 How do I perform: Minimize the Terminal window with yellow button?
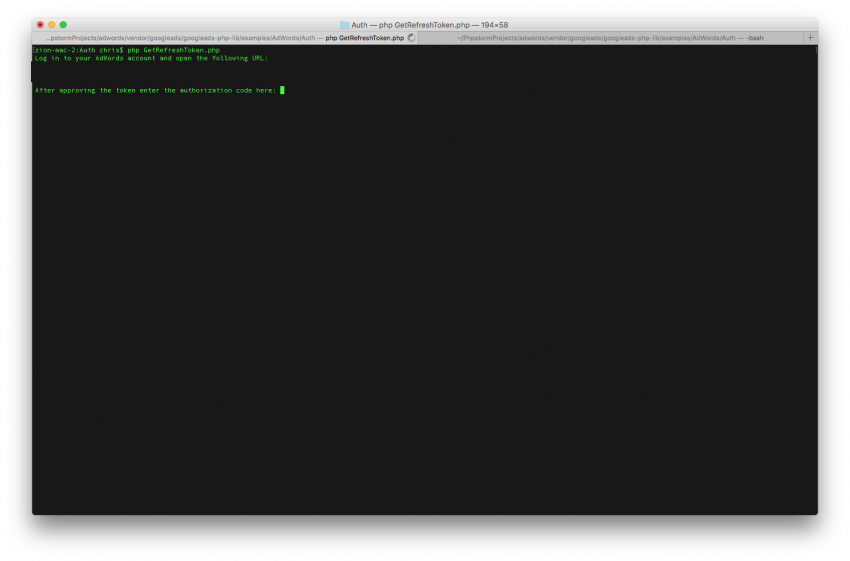pos(52,24)
